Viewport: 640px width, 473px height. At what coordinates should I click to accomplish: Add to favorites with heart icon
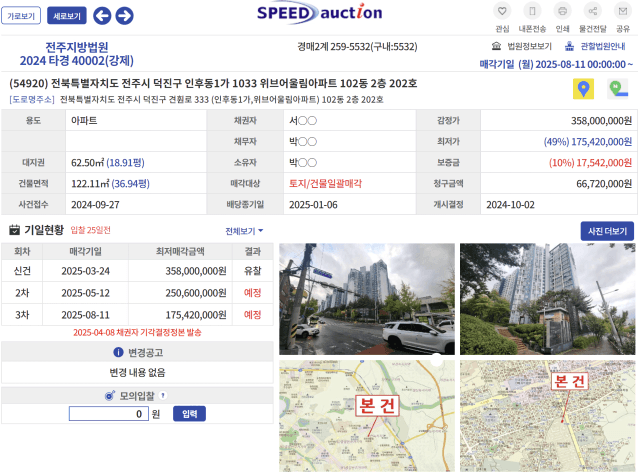tap(502, 11)
